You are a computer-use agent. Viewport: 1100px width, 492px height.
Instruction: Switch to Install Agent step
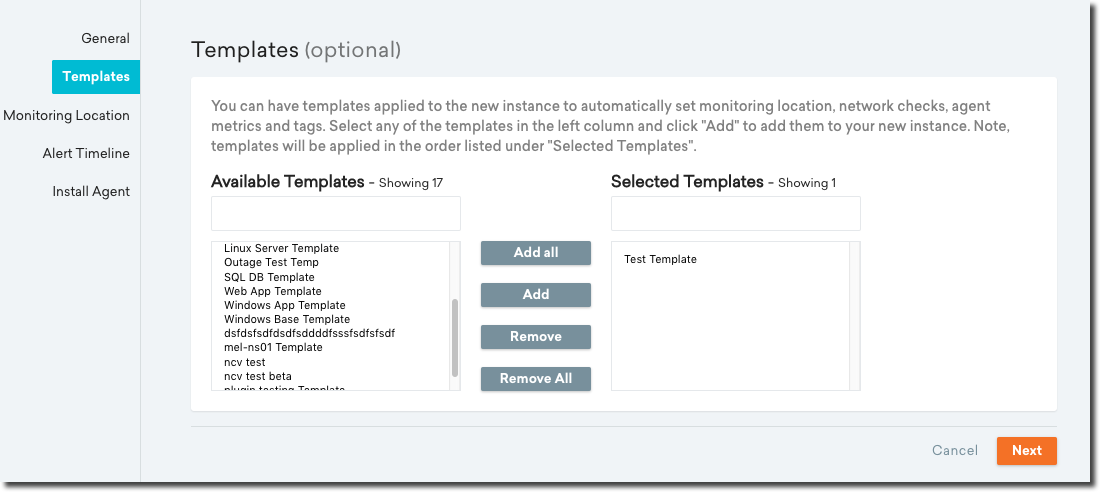click(x=91, y=191)
